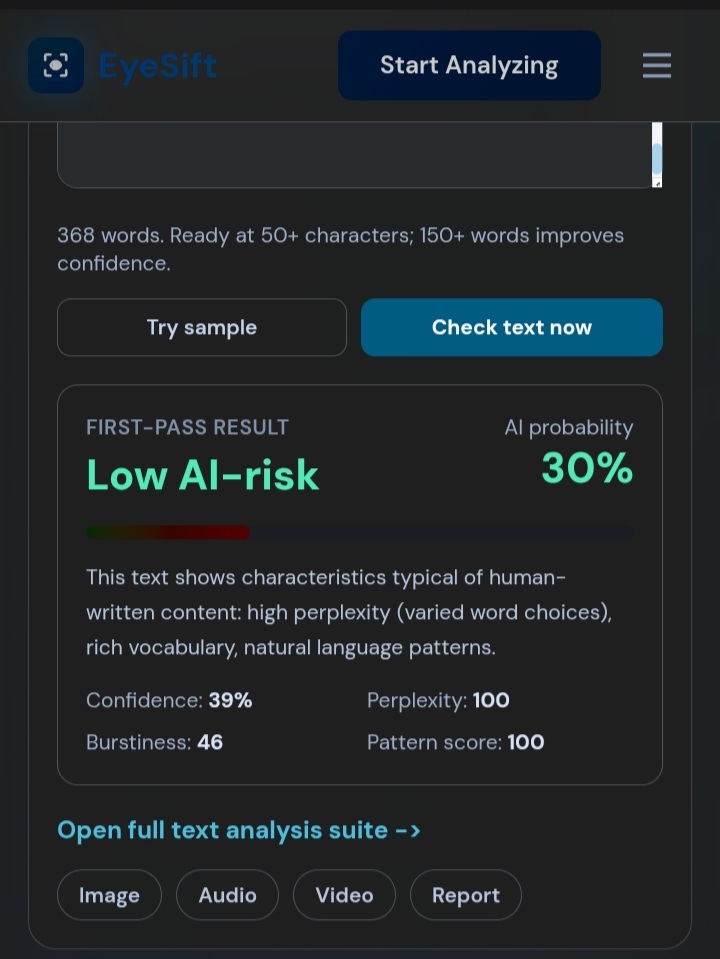Viewport: 720px width, 959px height.
Task: Click the text area scrollbar thumb
Action: point(657,159)
